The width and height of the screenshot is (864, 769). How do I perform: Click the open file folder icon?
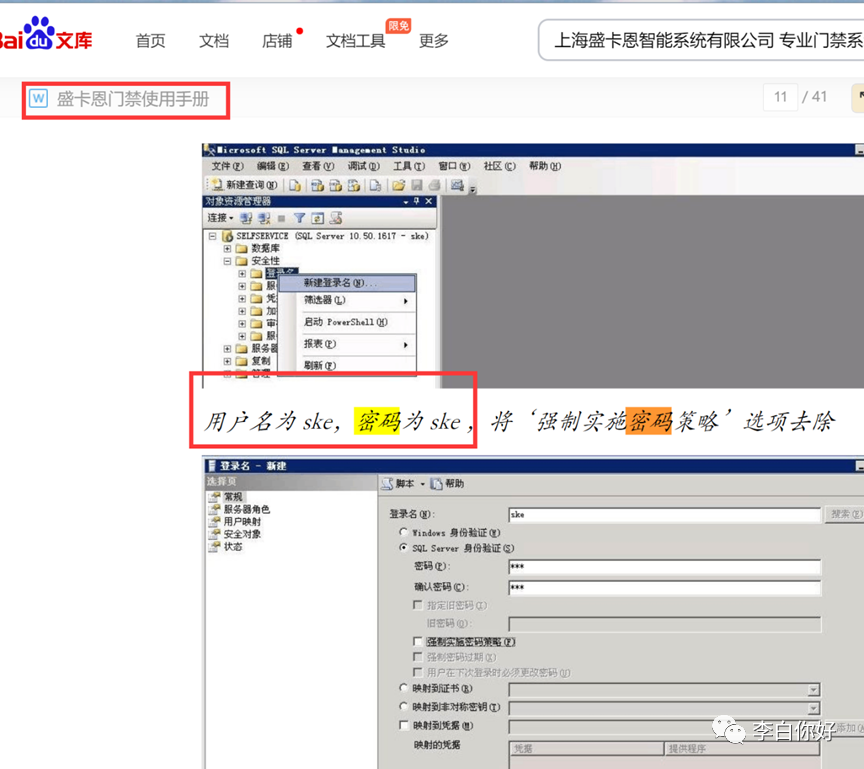[398, 186]
